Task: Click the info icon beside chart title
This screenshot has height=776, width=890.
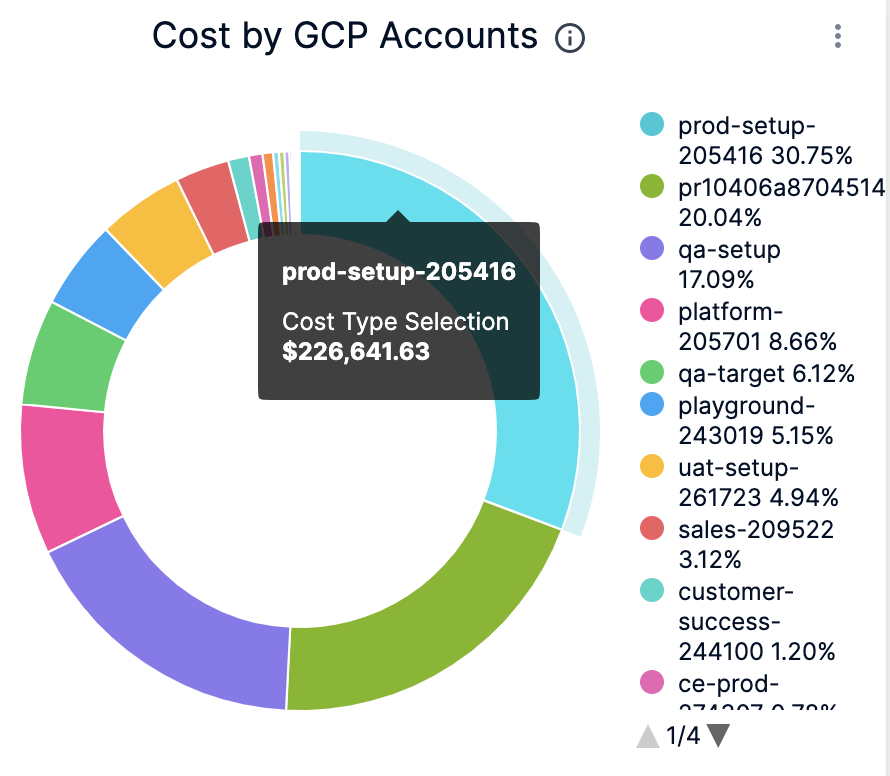Action: (569, 39)
